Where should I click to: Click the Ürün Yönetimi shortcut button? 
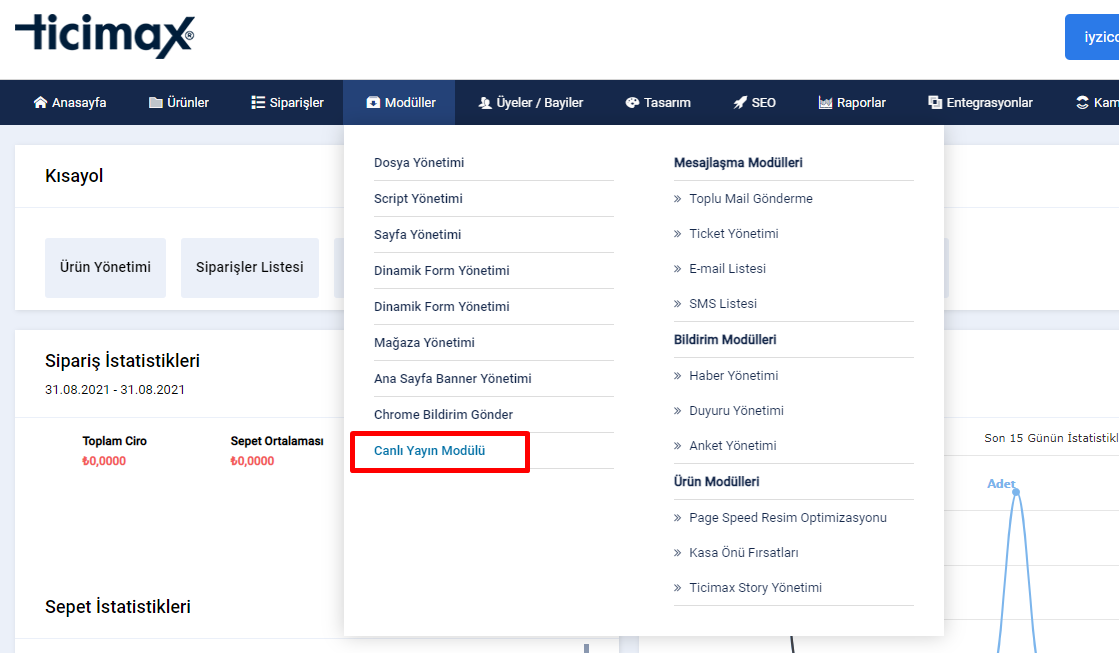(106, 268)
